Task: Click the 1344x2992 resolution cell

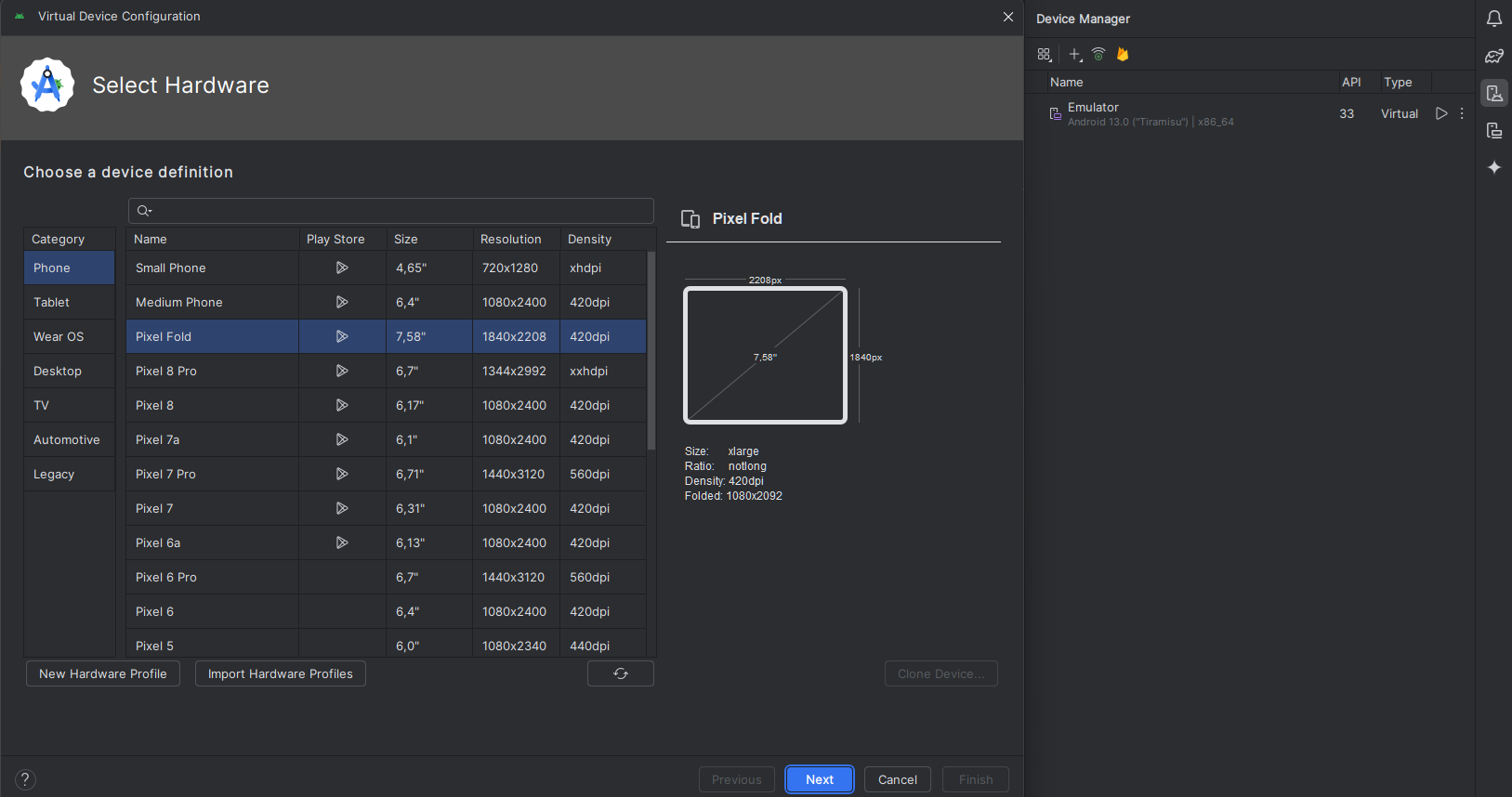Action: [517, 371]
